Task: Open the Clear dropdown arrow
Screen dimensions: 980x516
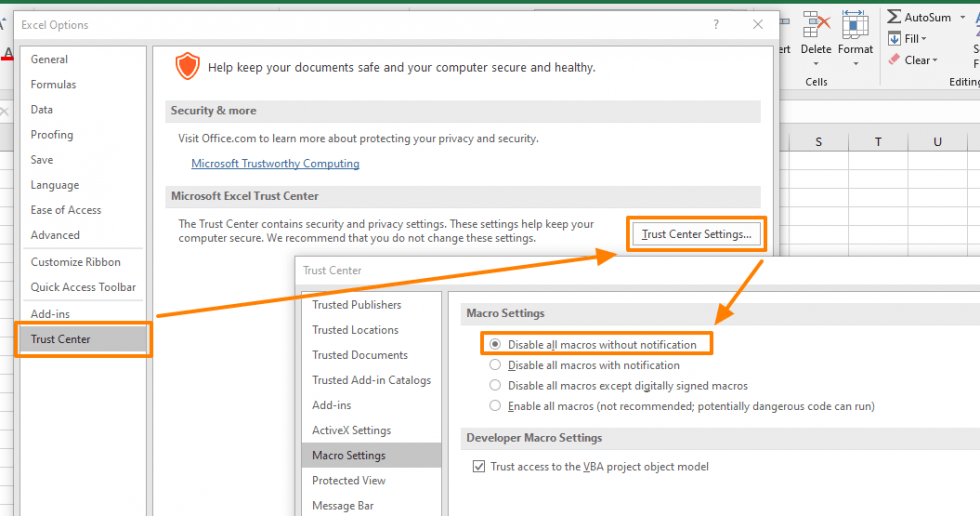Action: [935, 60]
